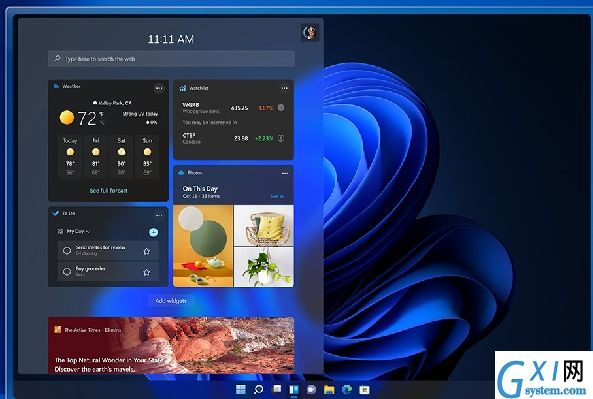Open the Fri forecast card

click(96, 156)
